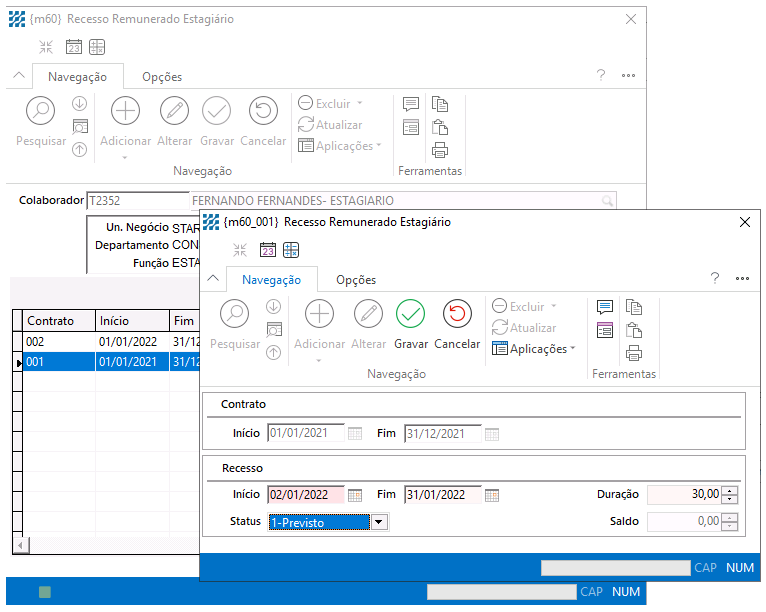
Task: Switch to Opções tab in front window
Action: (356, 280)
